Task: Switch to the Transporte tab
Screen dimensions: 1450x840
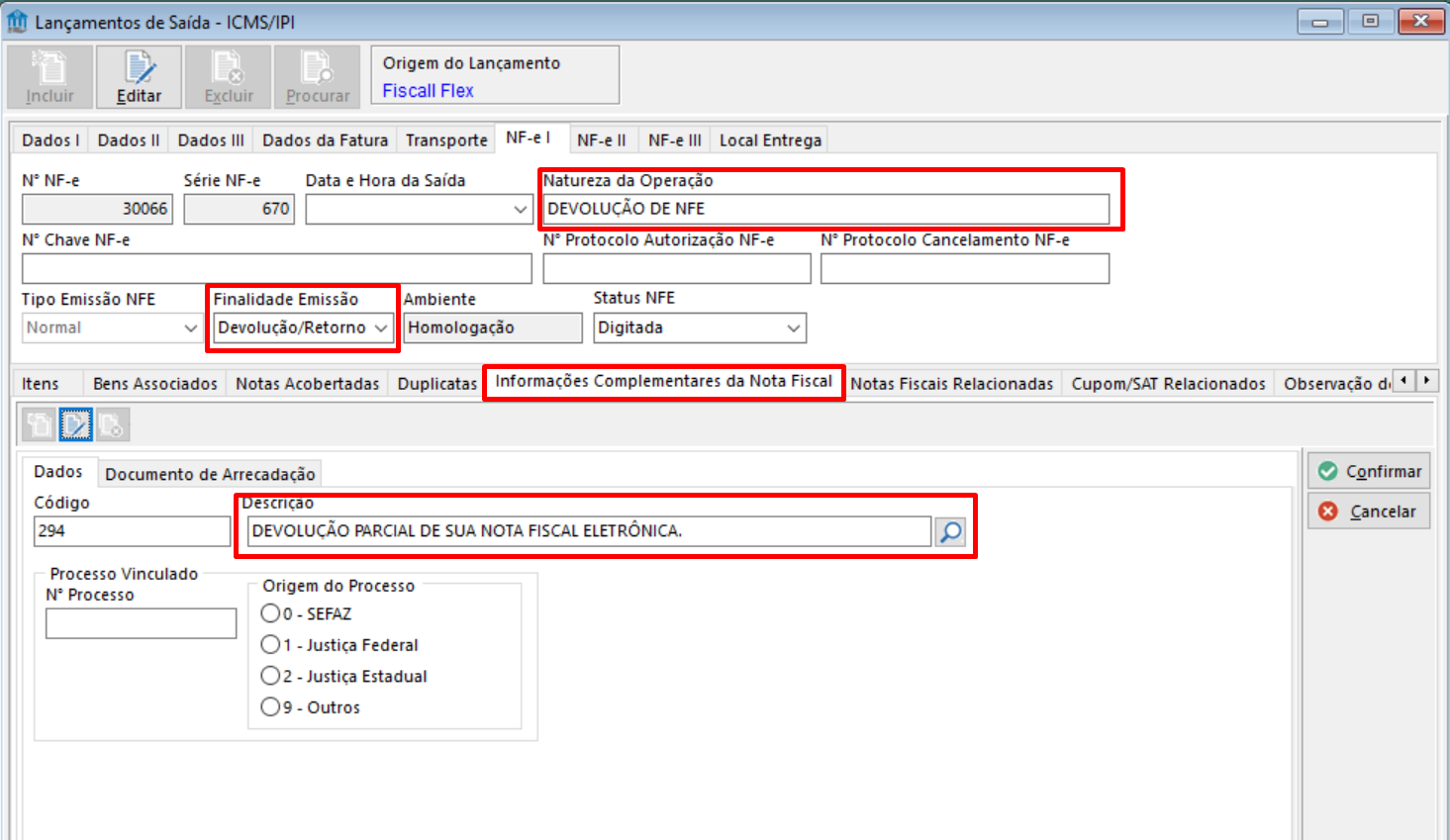Action: coord(446,140)
